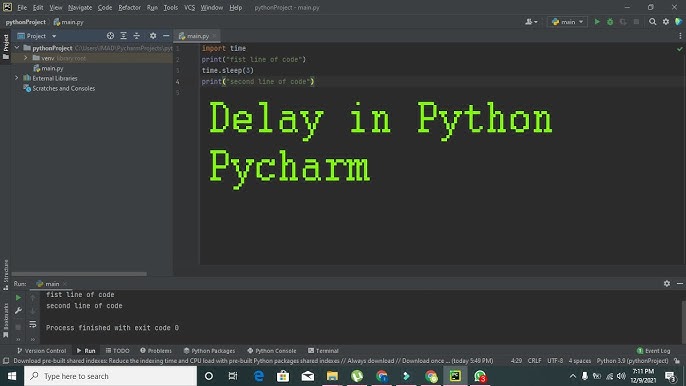The image size is (686, 386).
Task: Open the Refactor menu
Action: point(129,7)
